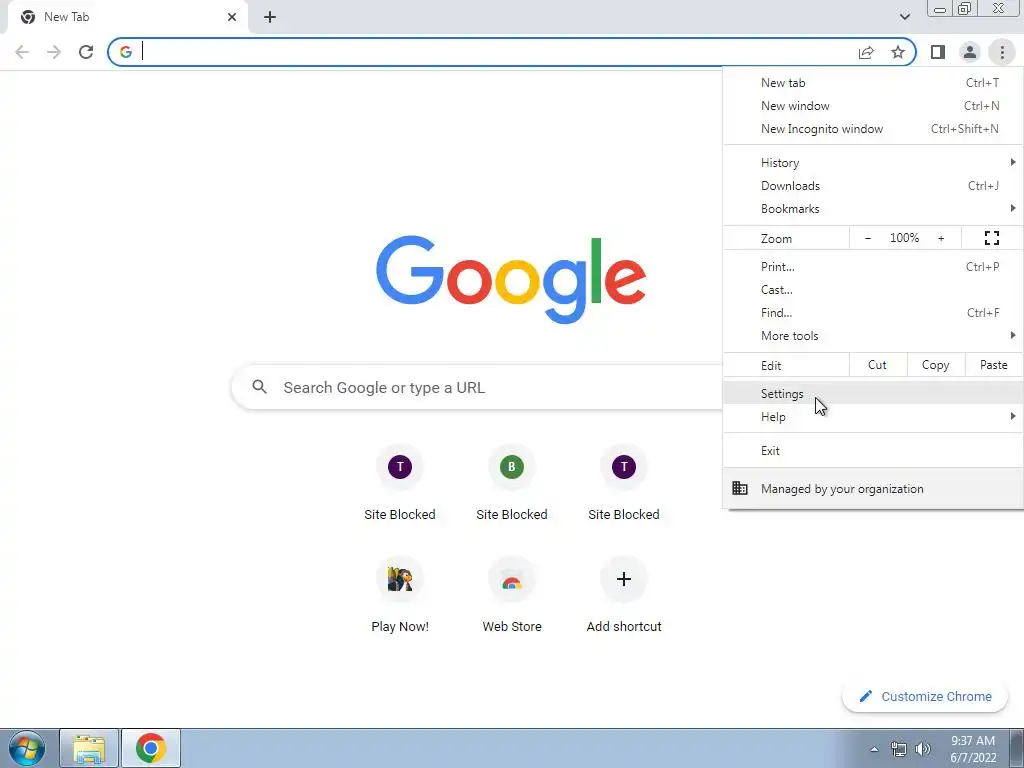Screen dimensions: 1024x768
Task: Click the Customize Chrome button
Action: (925, 697)
